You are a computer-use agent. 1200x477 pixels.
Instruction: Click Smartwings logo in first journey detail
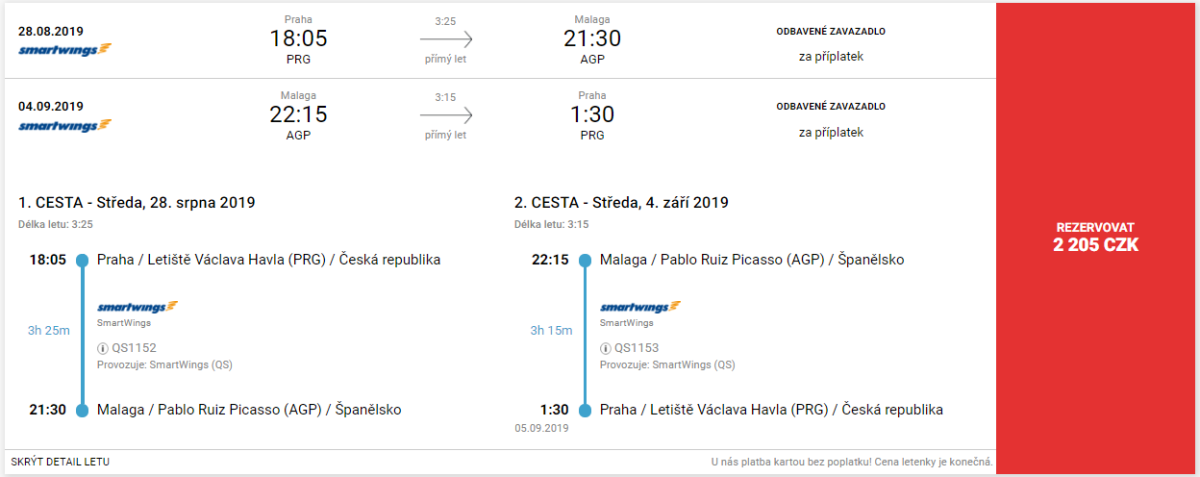pyautogui.click(x=137, y=306)
